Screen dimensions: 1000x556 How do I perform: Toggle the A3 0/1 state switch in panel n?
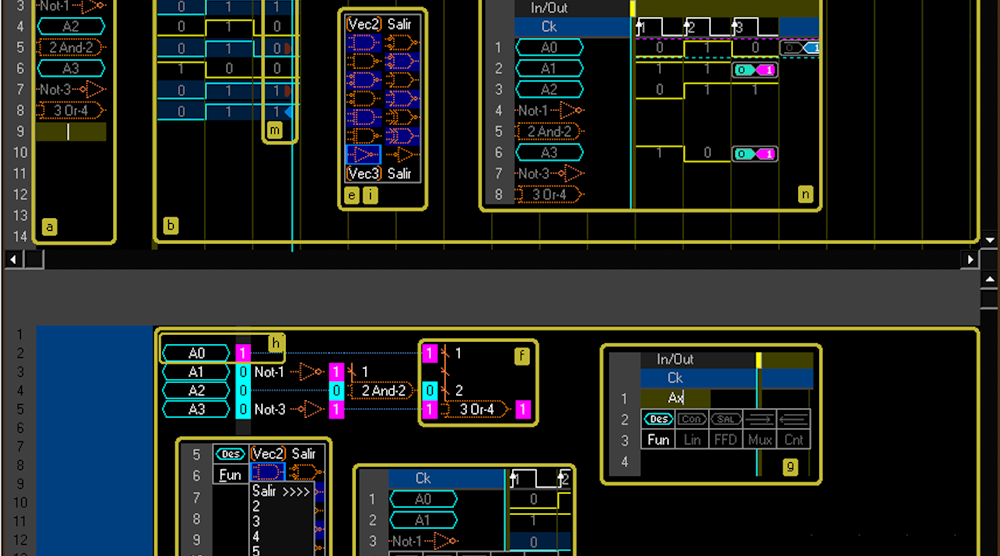click(755, 154)
